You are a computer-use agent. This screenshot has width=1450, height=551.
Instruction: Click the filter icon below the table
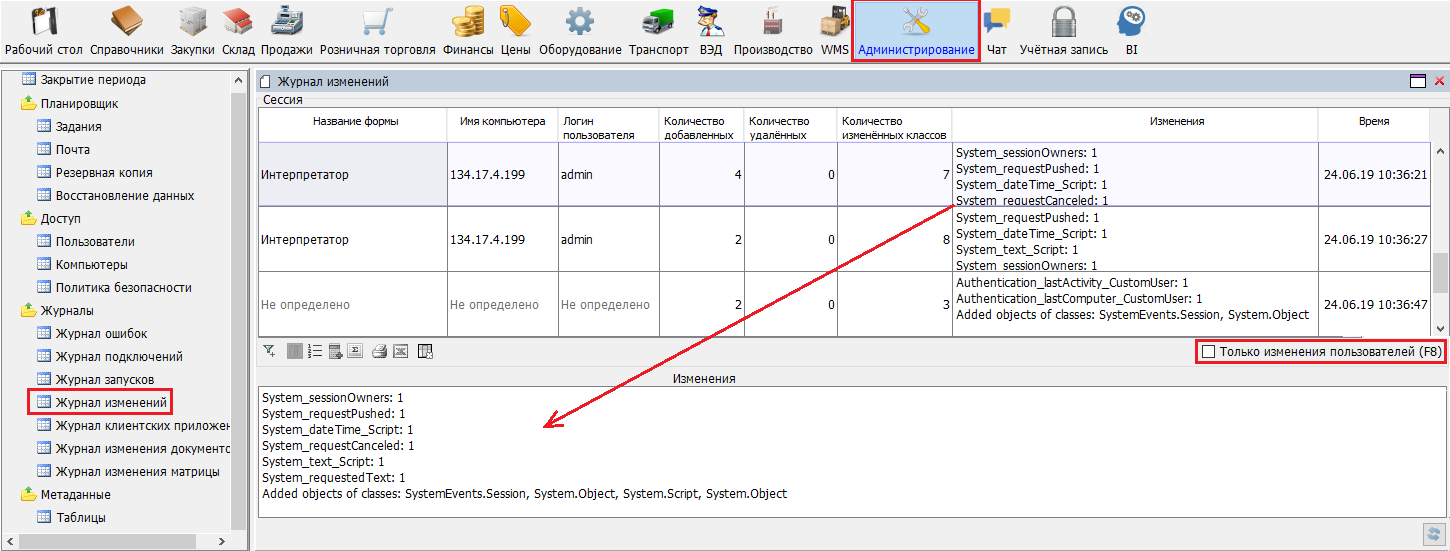point(269,351)
